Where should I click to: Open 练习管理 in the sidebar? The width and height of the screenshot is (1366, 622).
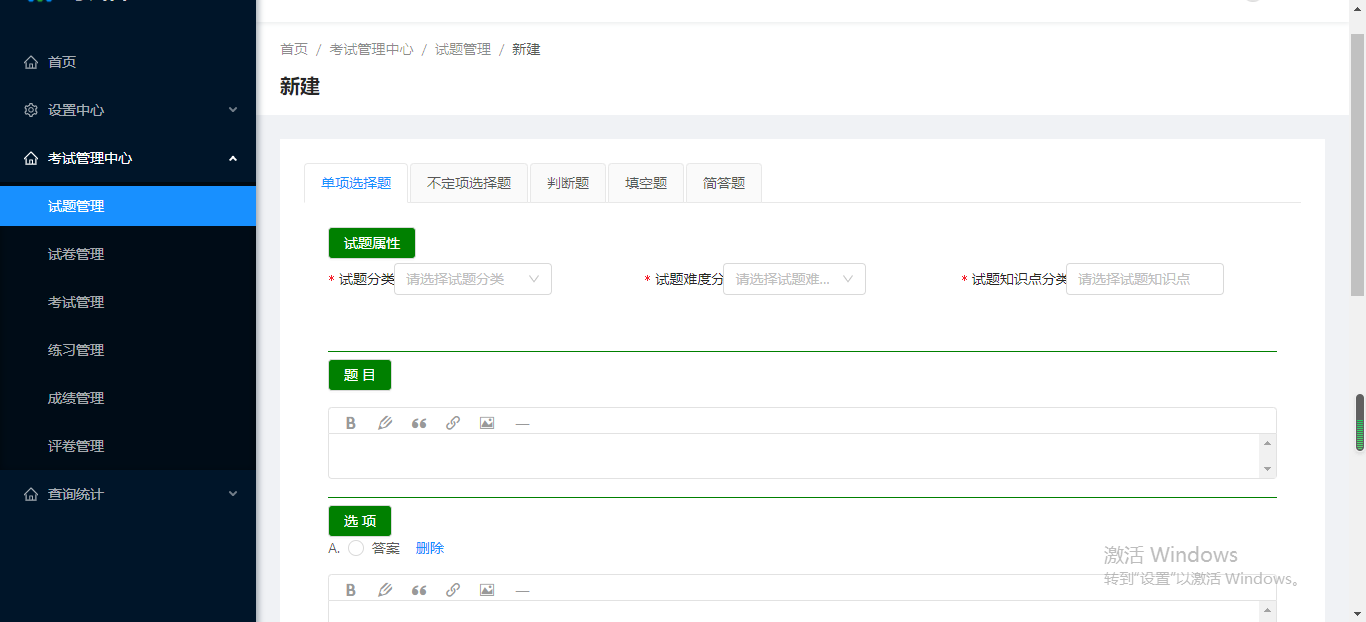(128, 350)
